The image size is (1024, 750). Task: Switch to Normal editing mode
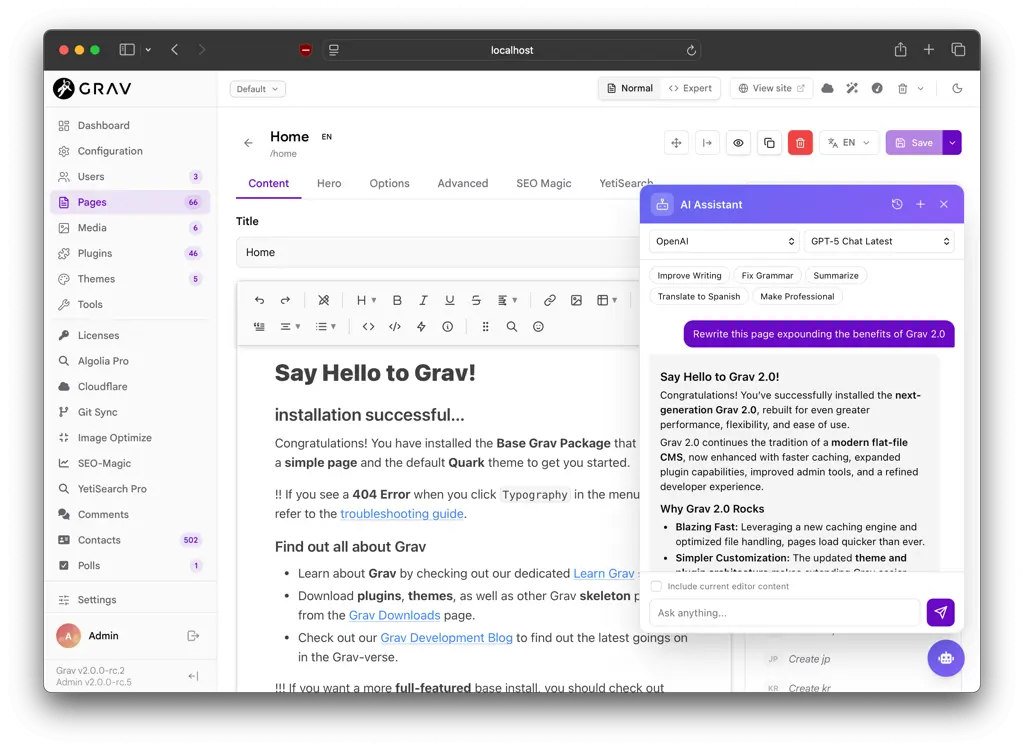pos(630,88)
